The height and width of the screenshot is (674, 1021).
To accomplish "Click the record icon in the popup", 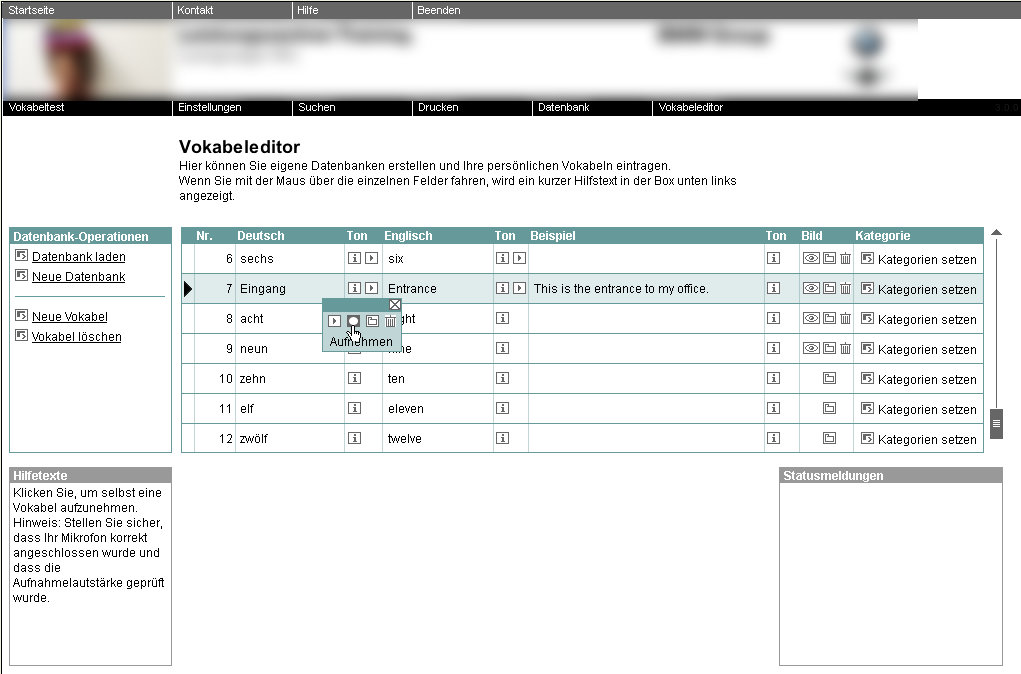I will (x=353, y=321).
